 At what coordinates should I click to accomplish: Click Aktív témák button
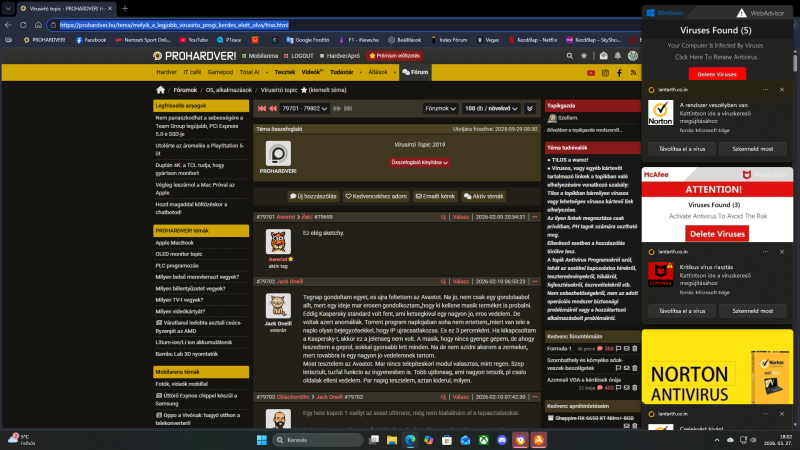pyautogui.click(x=484, y=196)
